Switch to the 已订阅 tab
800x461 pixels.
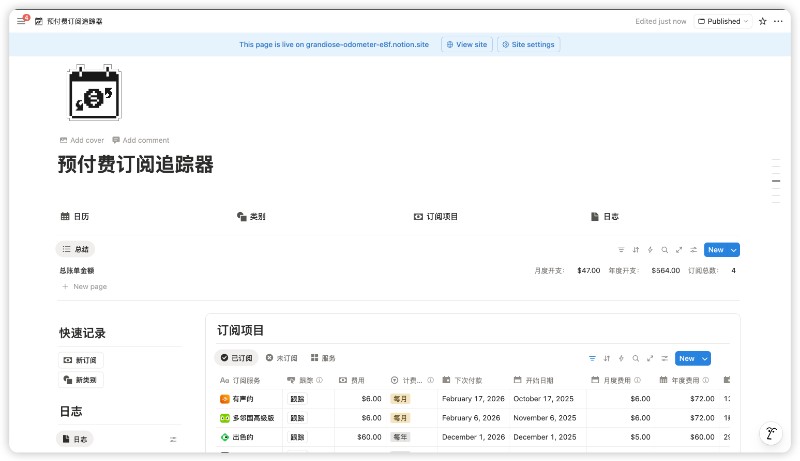click(237, 358)
